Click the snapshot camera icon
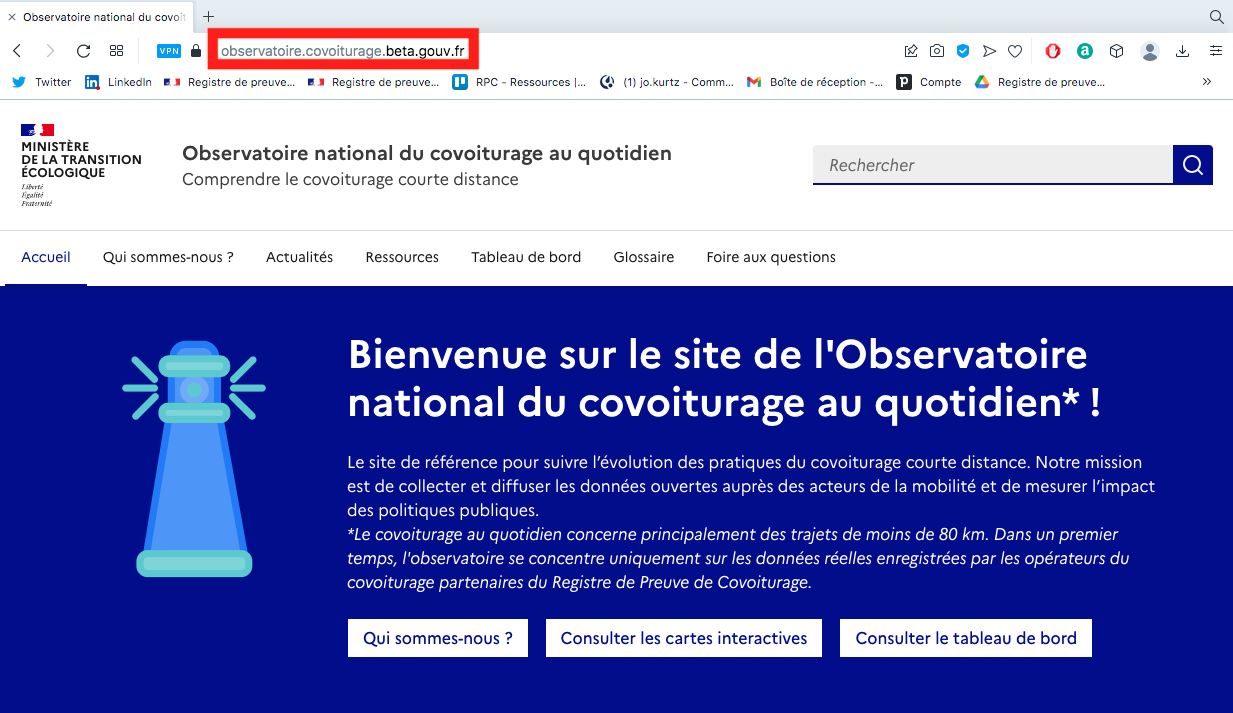Viewport: 1233px width, 713px height. (937, 51)
